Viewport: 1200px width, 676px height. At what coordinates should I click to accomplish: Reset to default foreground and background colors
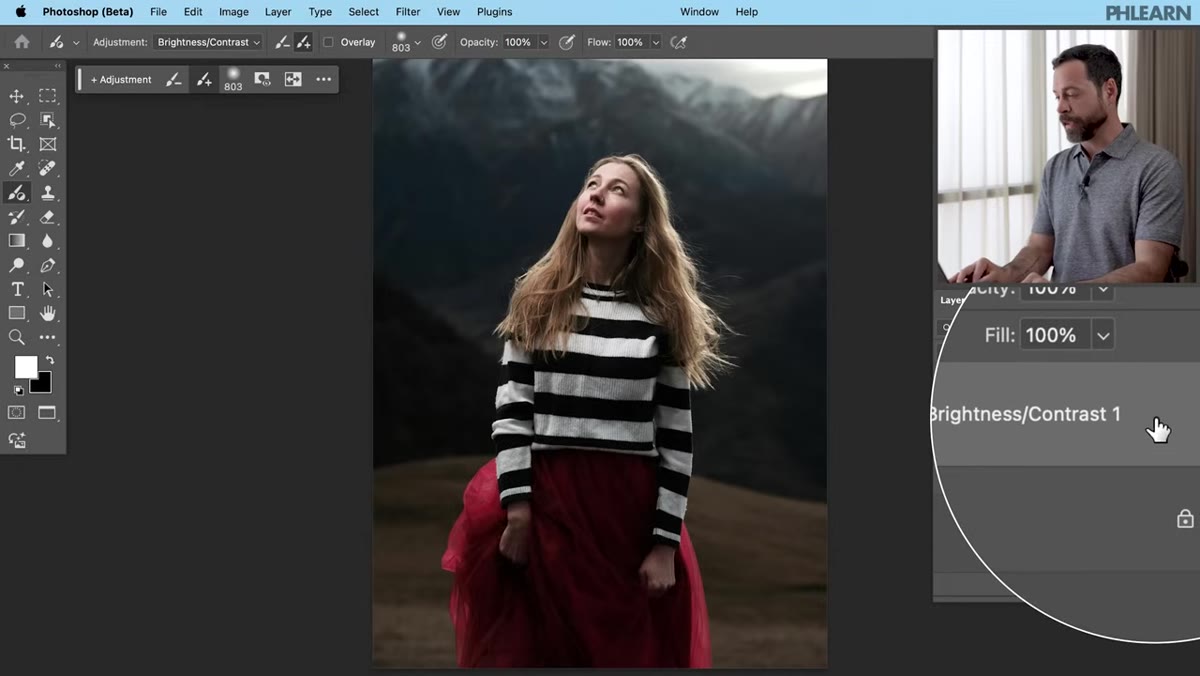point(18,390)
